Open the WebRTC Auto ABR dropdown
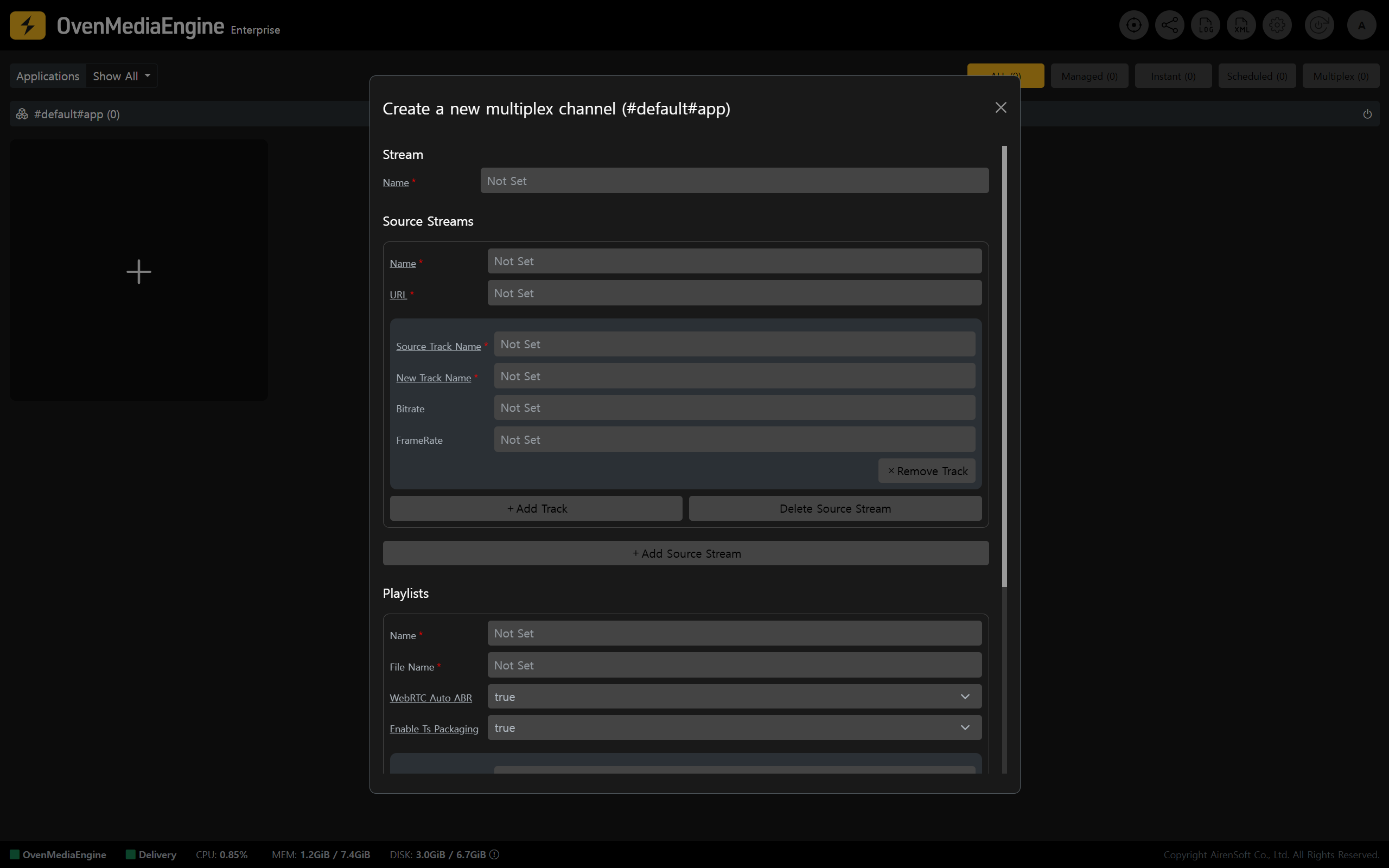This screenshot has height=868, width=1389. (x=734, y=697)
